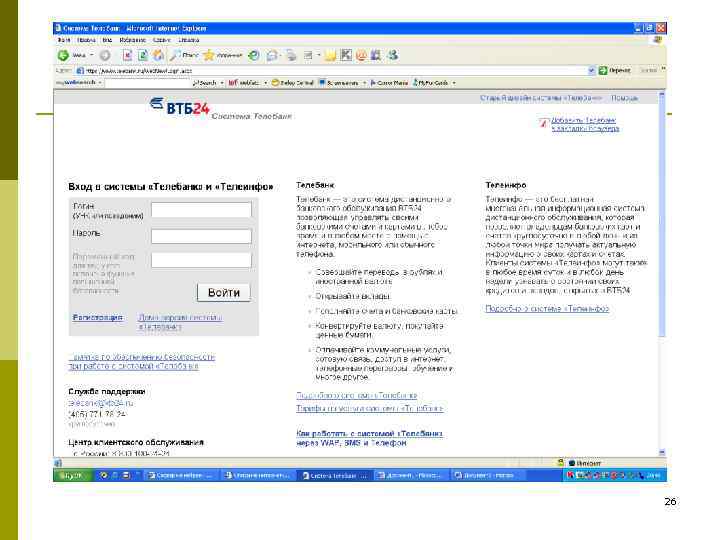Expand the Screensavers dropdown arrow
Viewport: 720px width, 540px height.
[x=365, y=83]
